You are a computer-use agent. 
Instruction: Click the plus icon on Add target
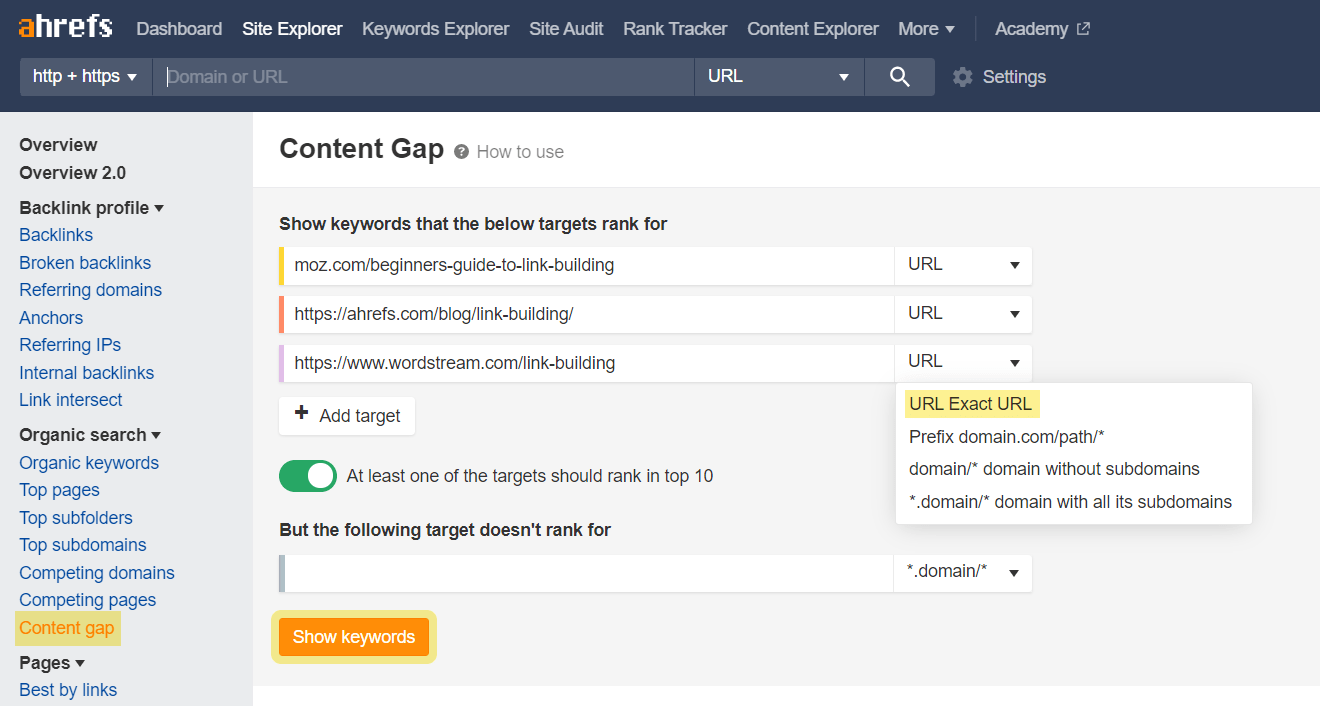(304, 415)
